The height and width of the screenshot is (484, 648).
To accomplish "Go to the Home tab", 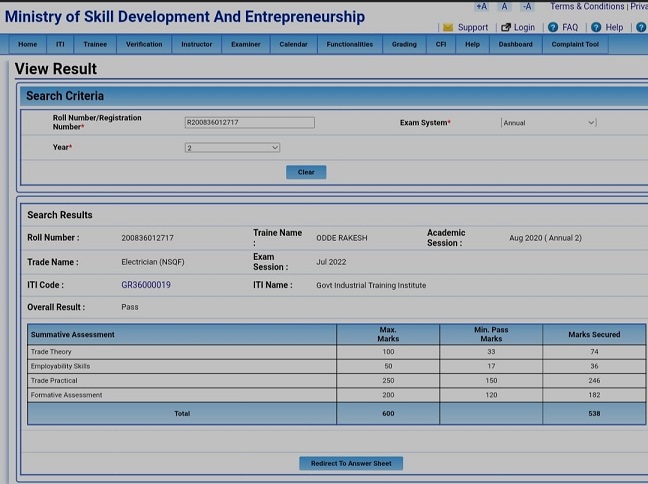I will [27, 44].
